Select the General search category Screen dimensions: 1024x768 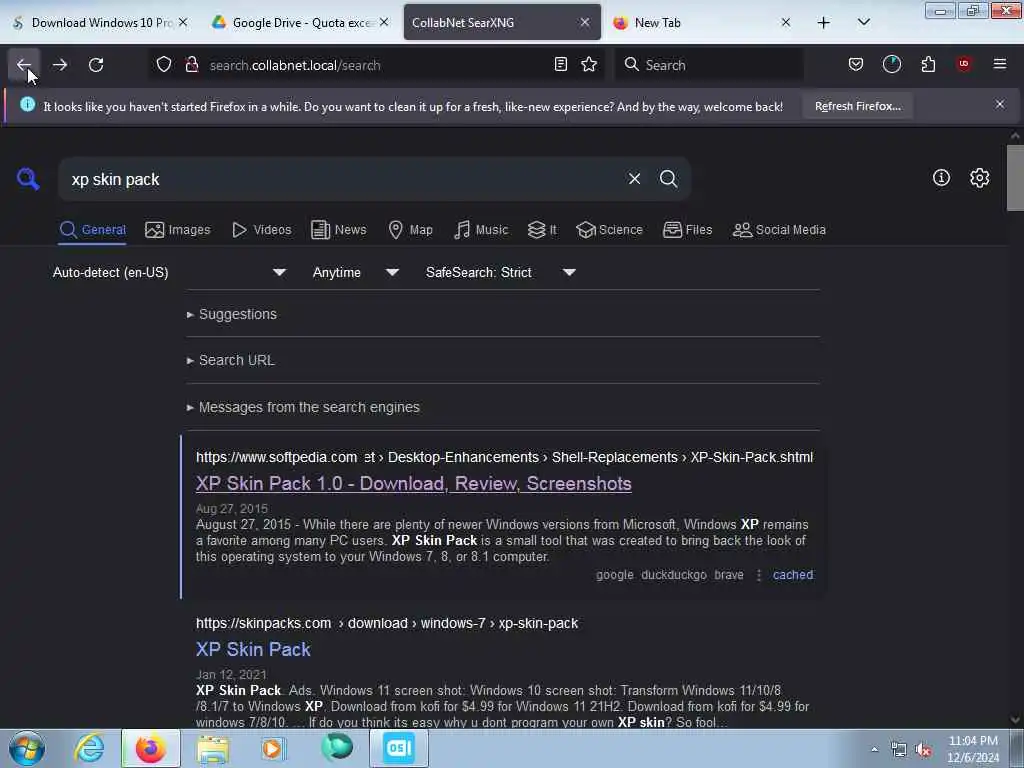(92, 230)
